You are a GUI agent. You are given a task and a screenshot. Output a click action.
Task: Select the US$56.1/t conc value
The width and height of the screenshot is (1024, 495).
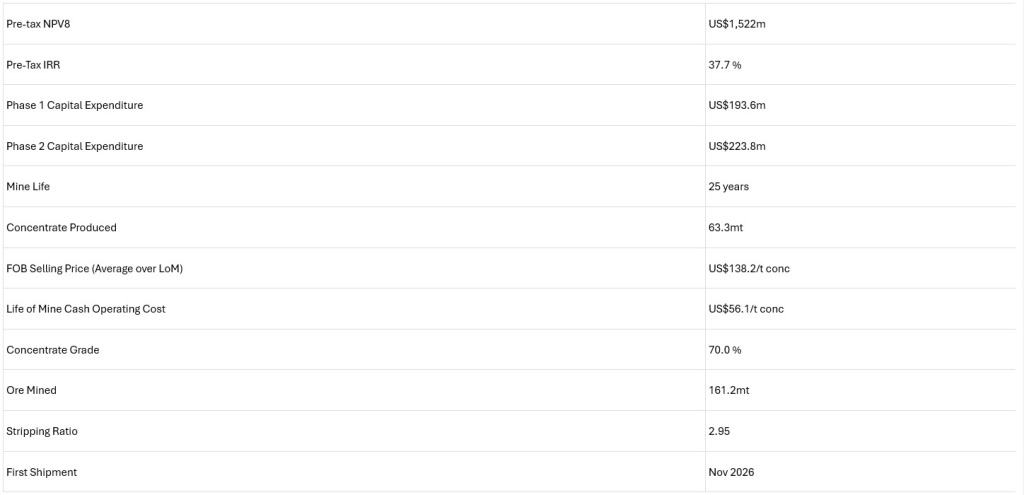(746, 309)
